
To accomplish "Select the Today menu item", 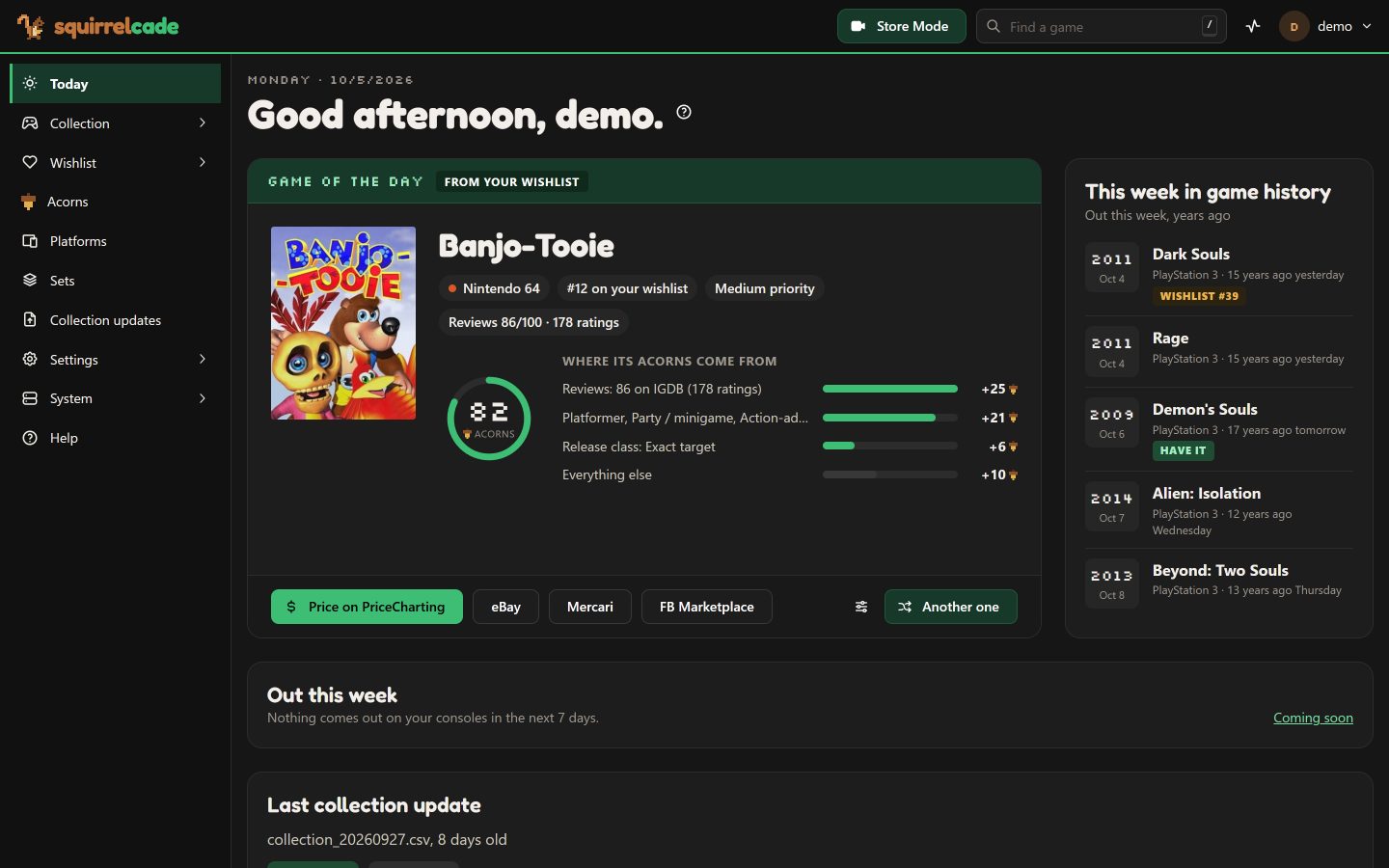I will click(x=116, y=83).
